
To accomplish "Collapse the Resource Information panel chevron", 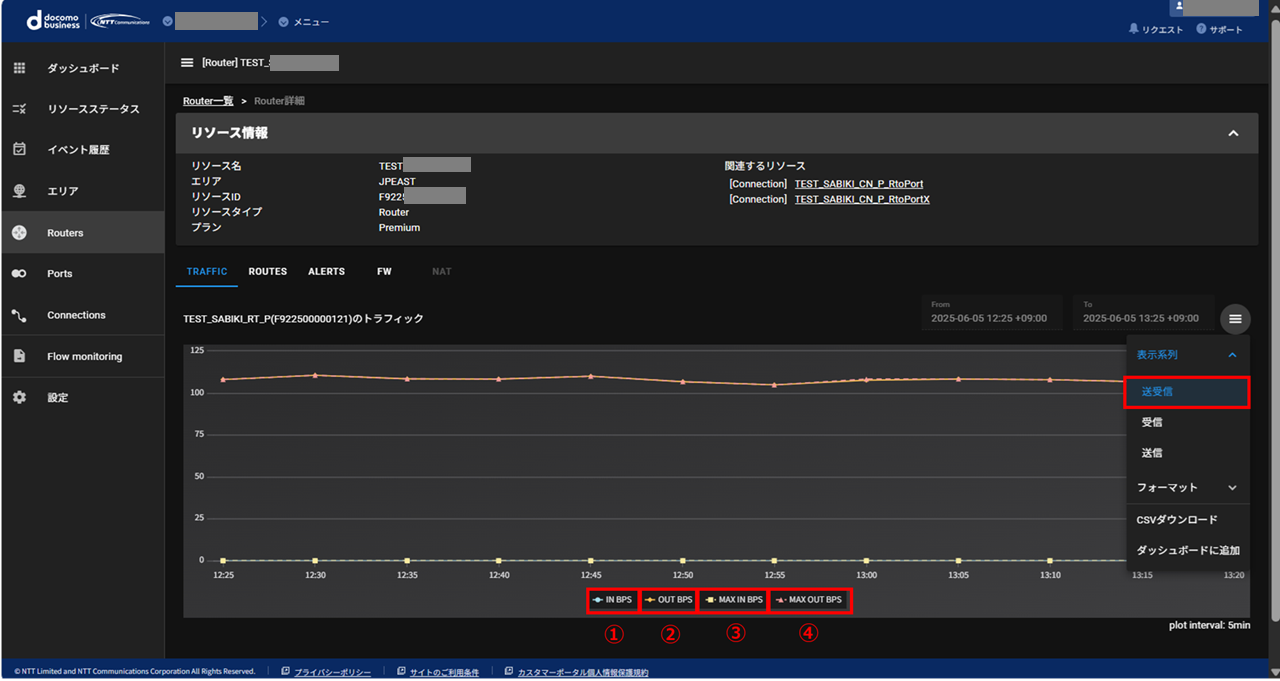I will pyautogui.click(x=1233, y=133).
